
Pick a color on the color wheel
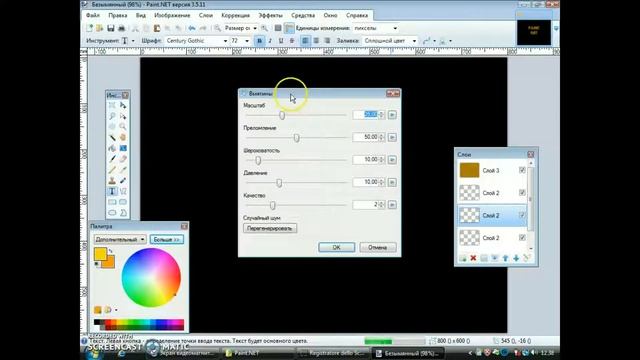coord(151,278)
